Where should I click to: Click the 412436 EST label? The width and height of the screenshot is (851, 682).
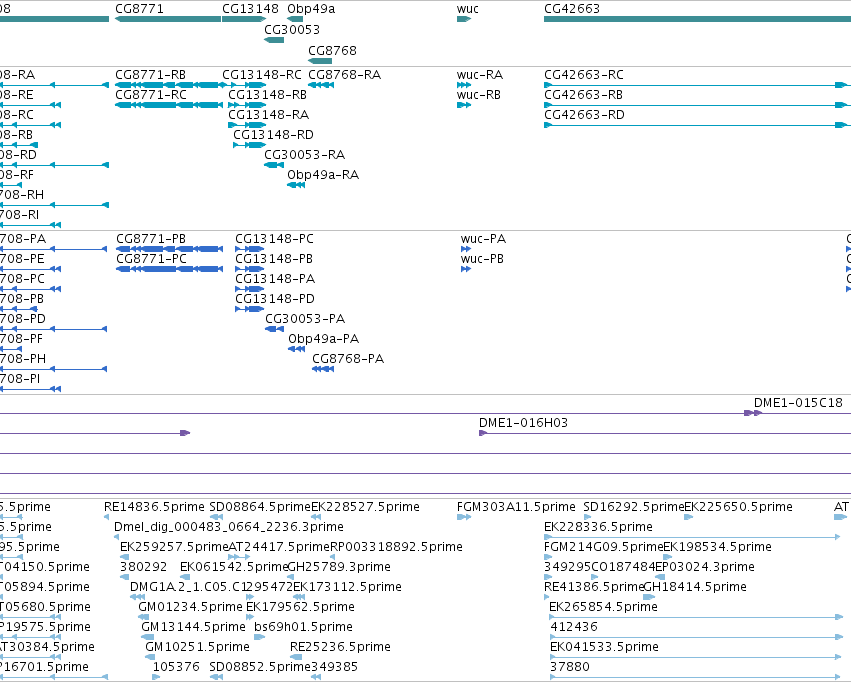click(574, 627)
